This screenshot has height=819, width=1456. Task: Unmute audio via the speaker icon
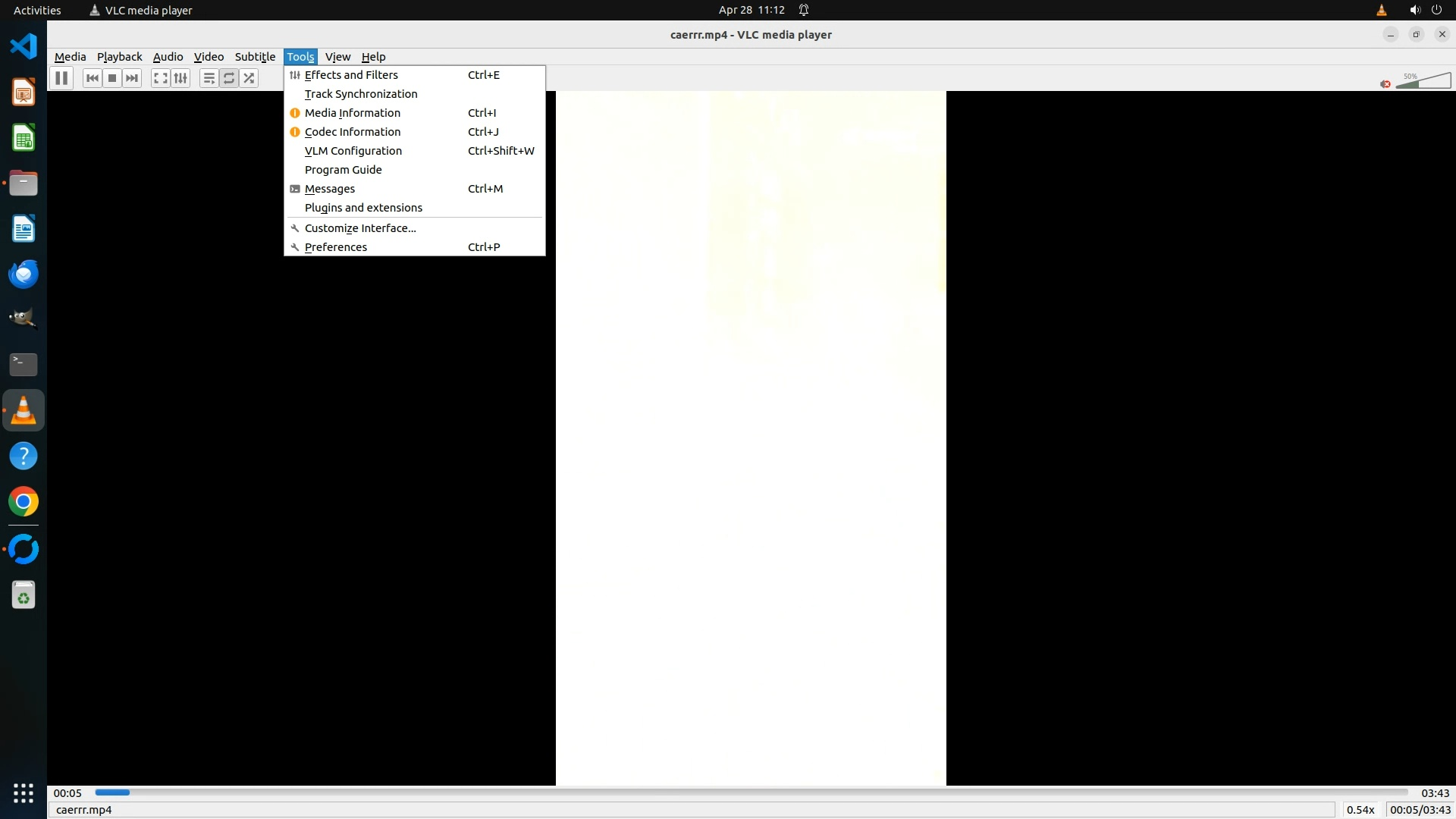click(1385, 84)
